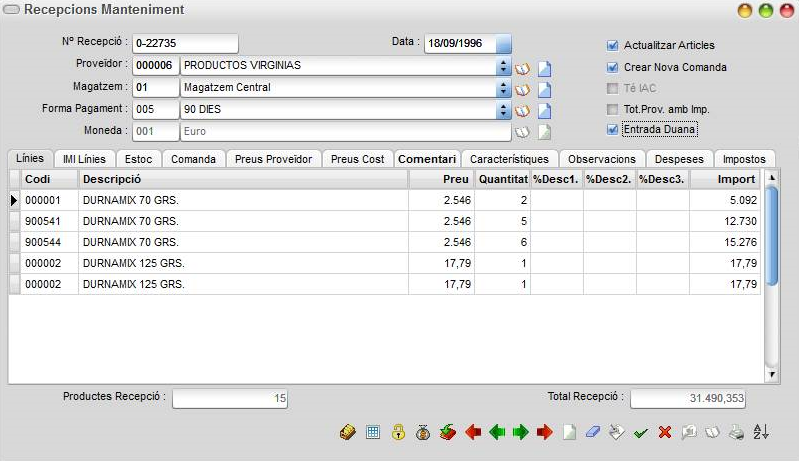Click the Proveïdor code field 000006

pyautogui.click(x=155, y=66)
